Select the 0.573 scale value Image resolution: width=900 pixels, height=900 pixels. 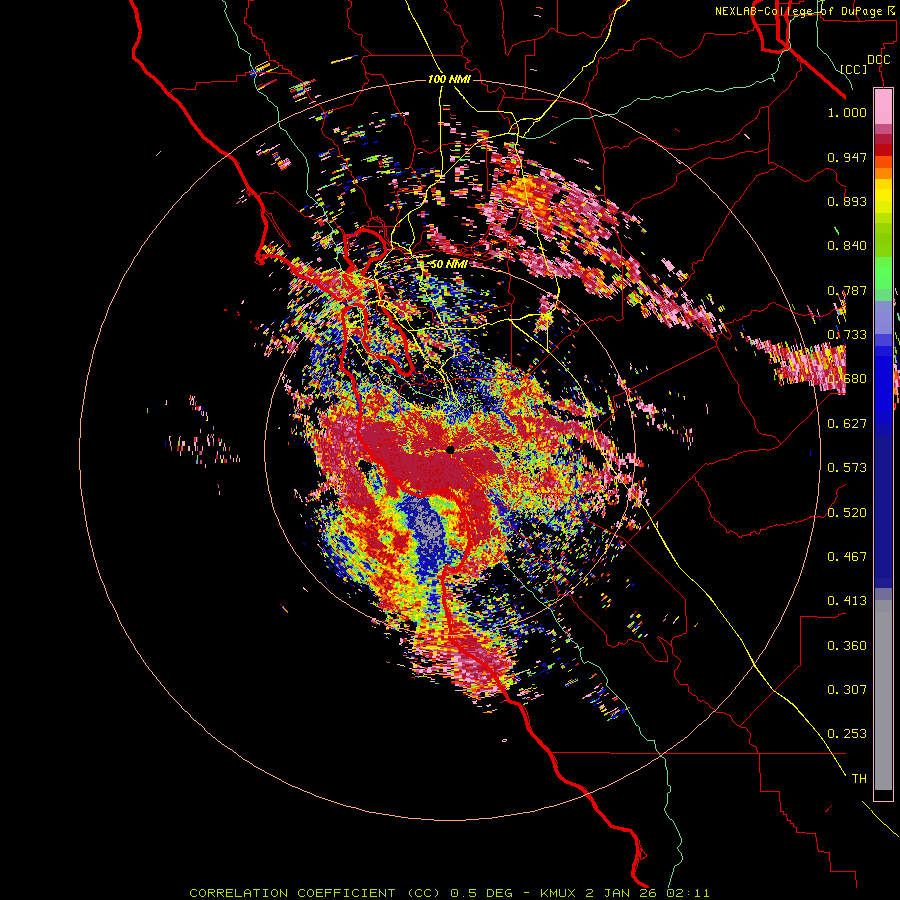(x=847, y=468)
